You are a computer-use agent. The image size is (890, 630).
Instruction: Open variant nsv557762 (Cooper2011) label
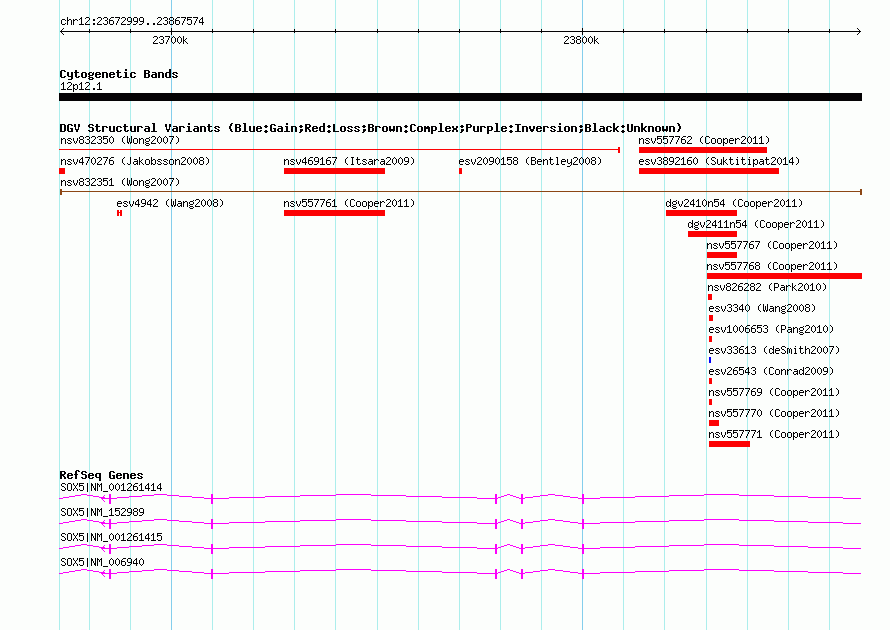coord(704,140)
